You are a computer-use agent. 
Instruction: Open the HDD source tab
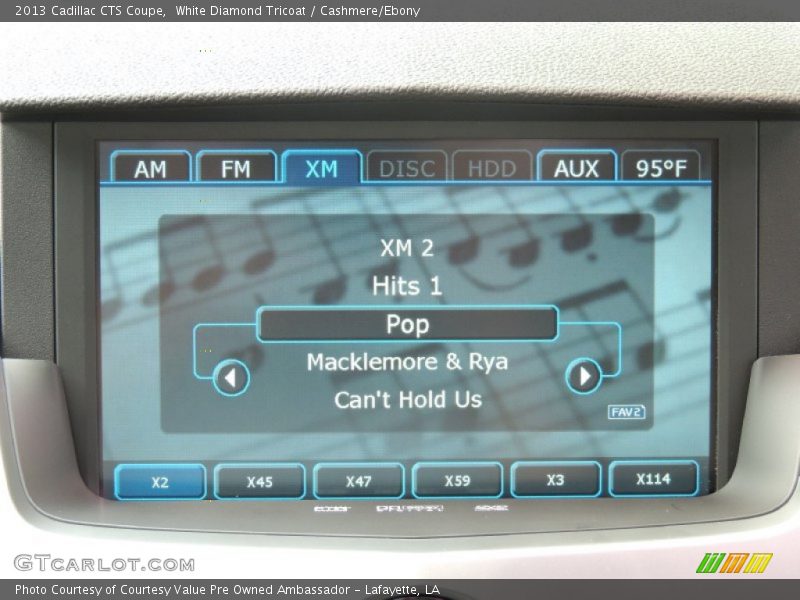click(492, 168)
